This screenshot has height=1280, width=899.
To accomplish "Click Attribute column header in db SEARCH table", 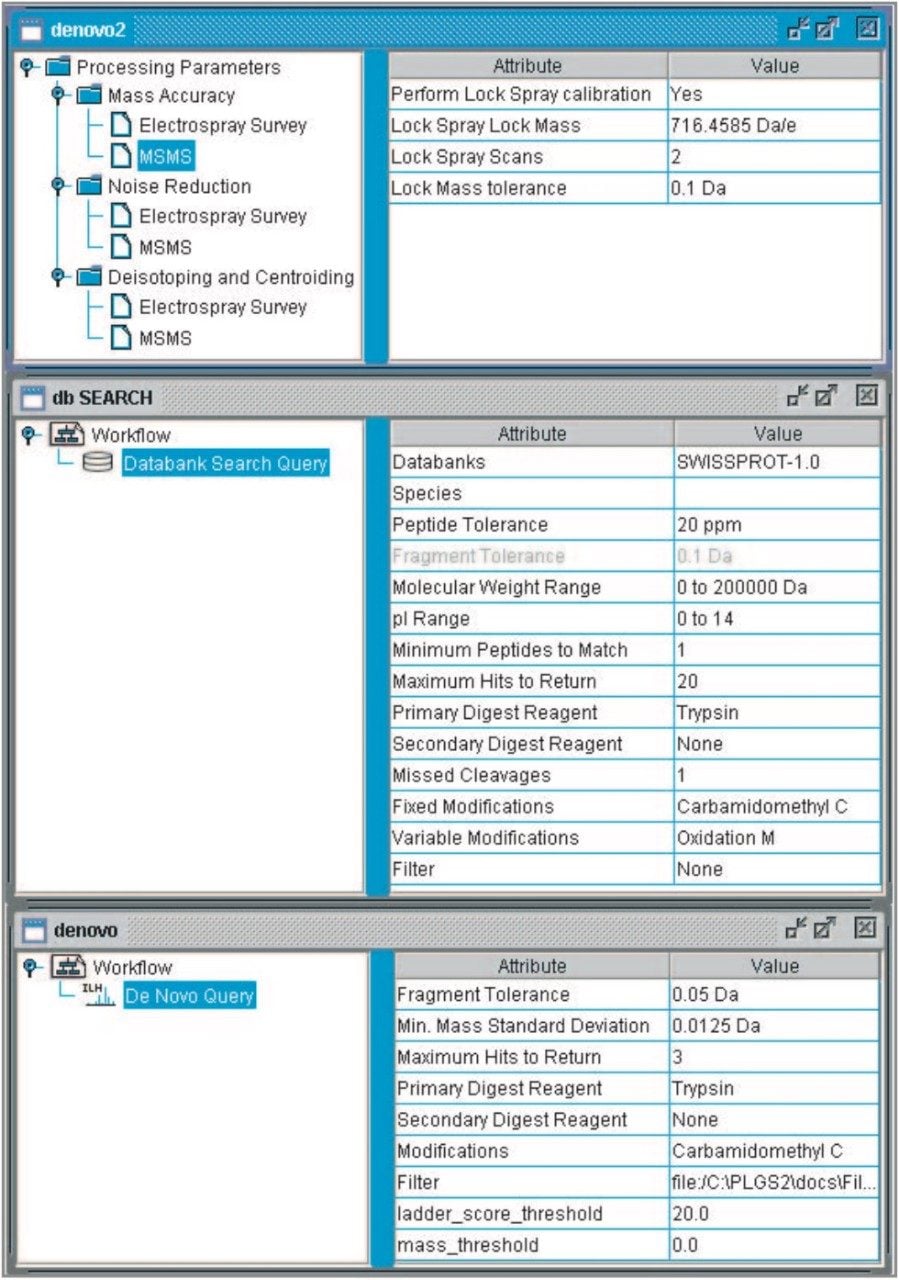I will [532, 434].
